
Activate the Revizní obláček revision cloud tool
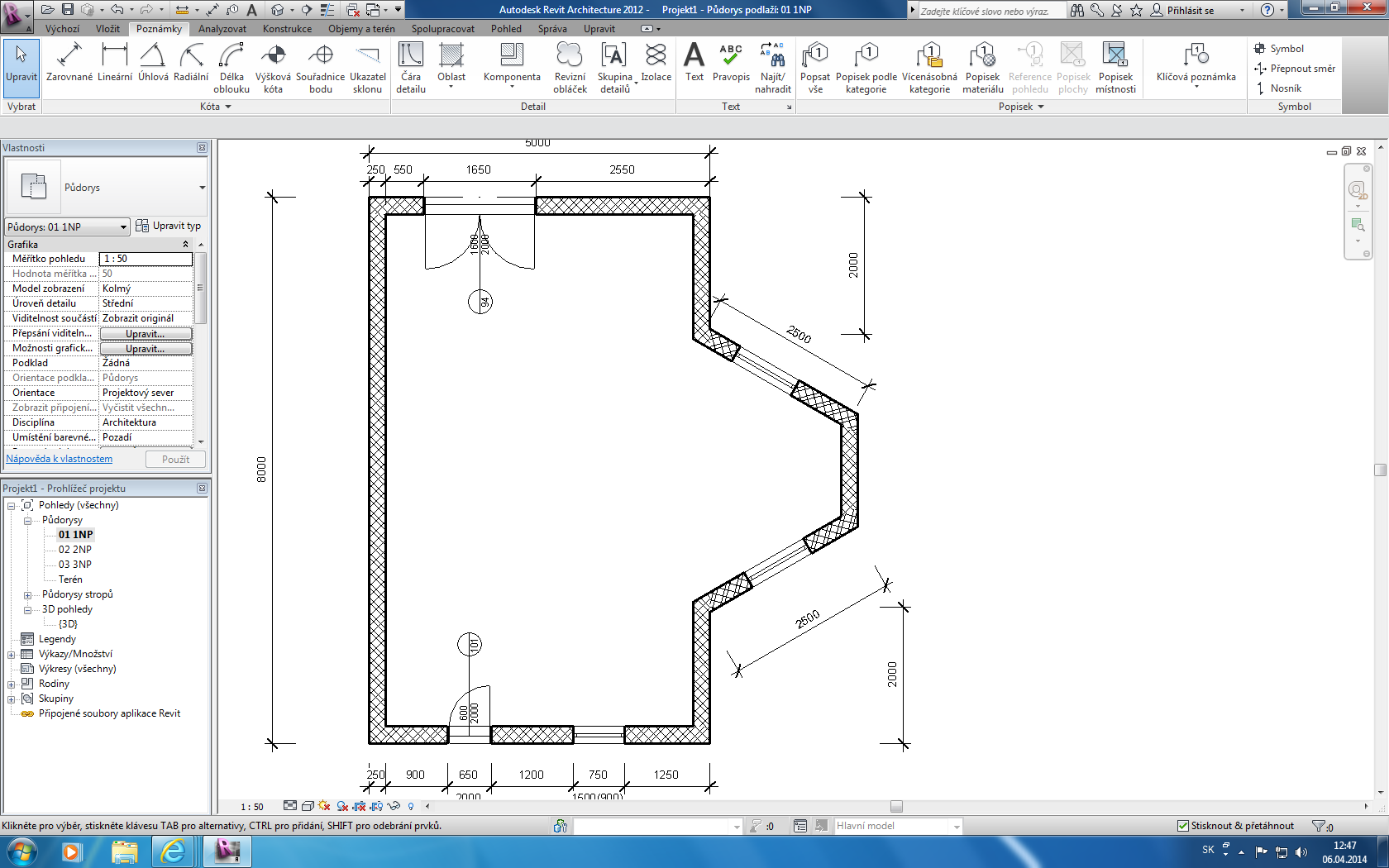[x=570, y=68]
